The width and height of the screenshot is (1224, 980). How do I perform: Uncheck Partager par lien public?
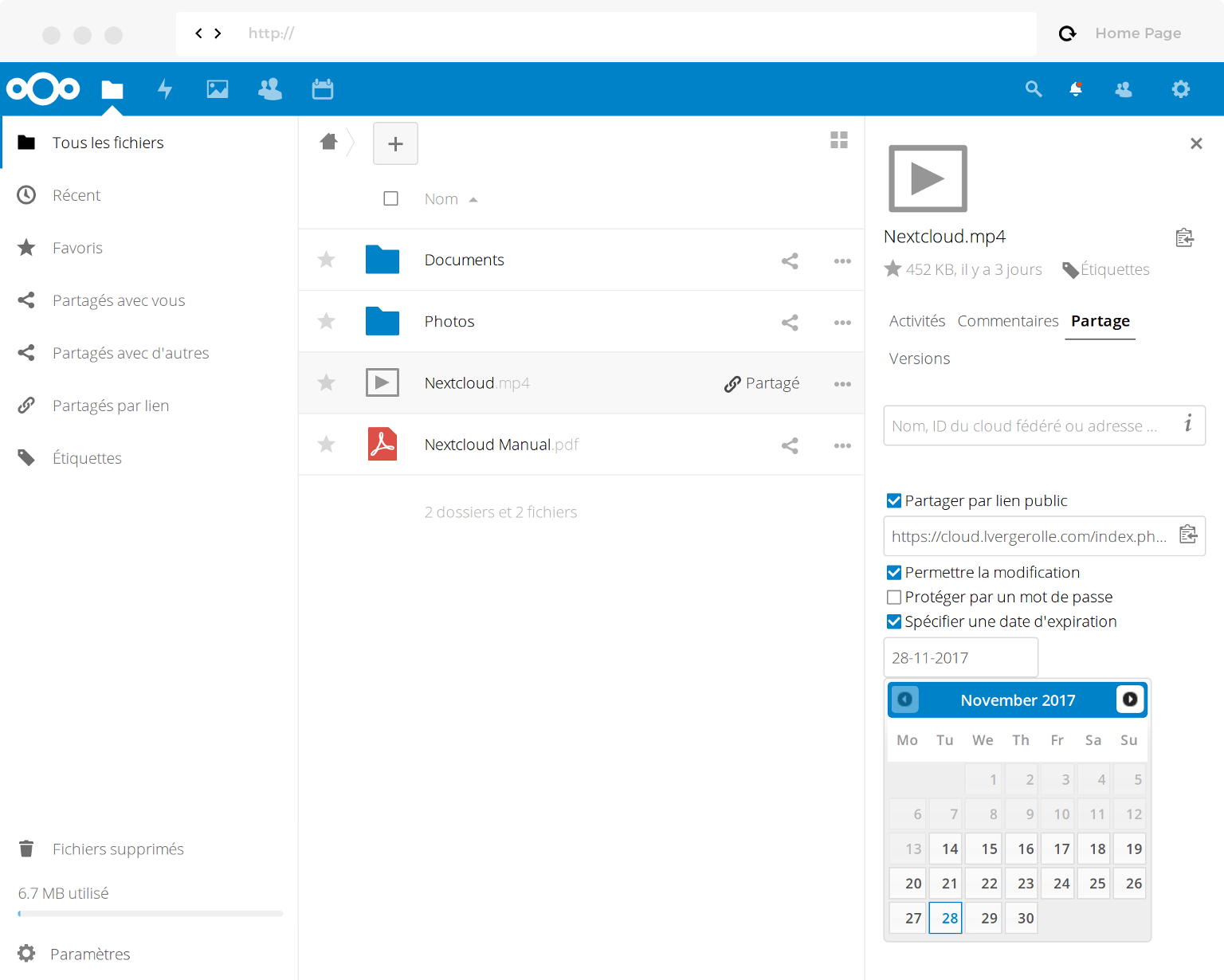pos(894,501)
